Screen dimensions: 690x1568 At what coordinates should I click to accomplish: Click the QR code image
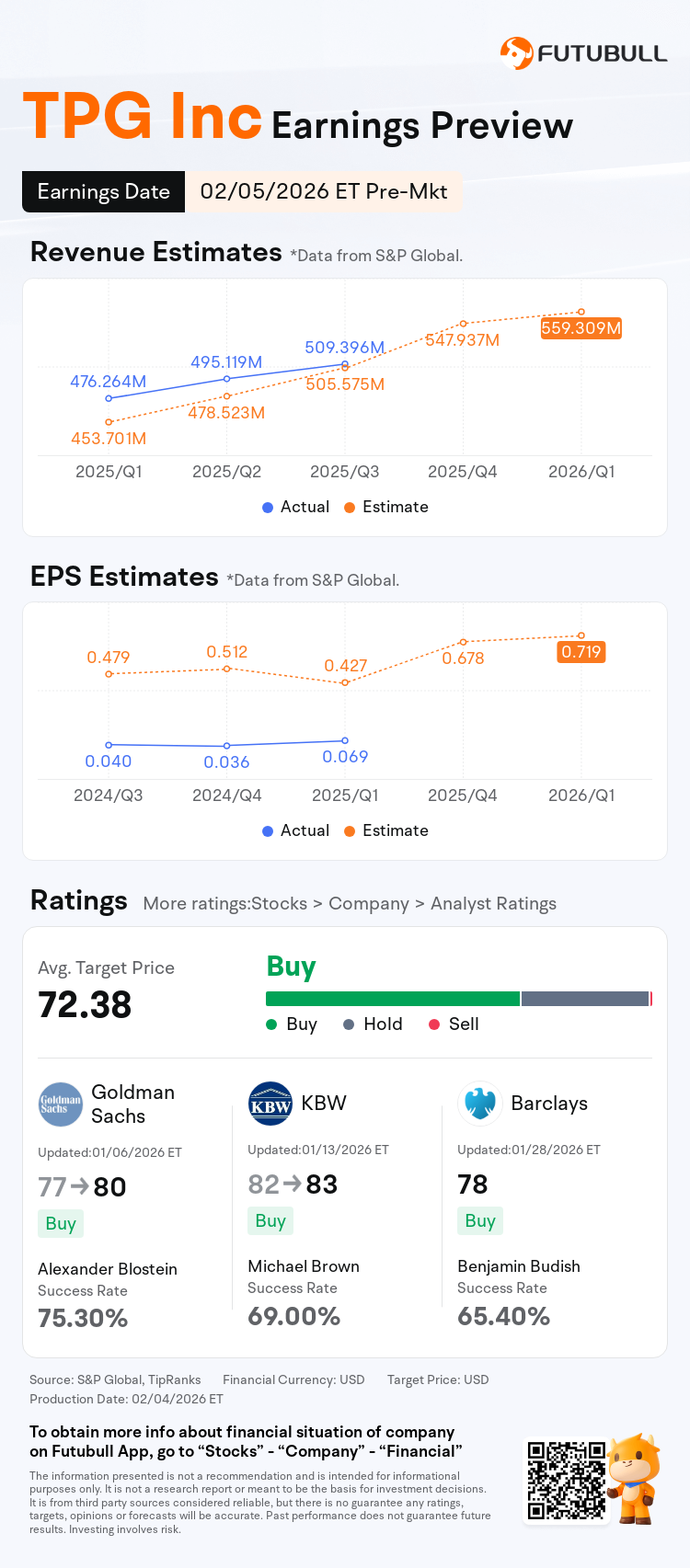(x=566, y=1480)
